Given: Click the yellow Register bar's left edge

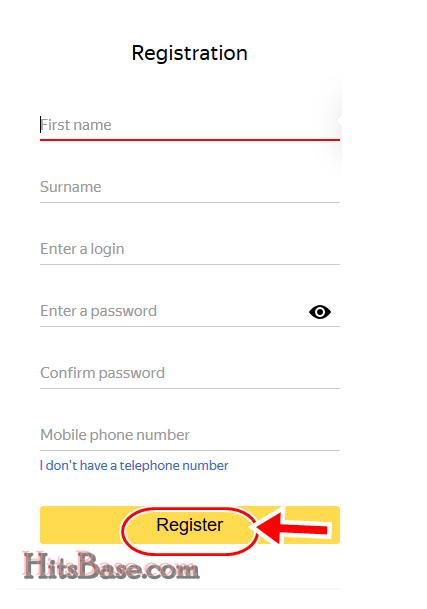Looking at the screenshot, I should pyautogui.click(x=44, y=525).
